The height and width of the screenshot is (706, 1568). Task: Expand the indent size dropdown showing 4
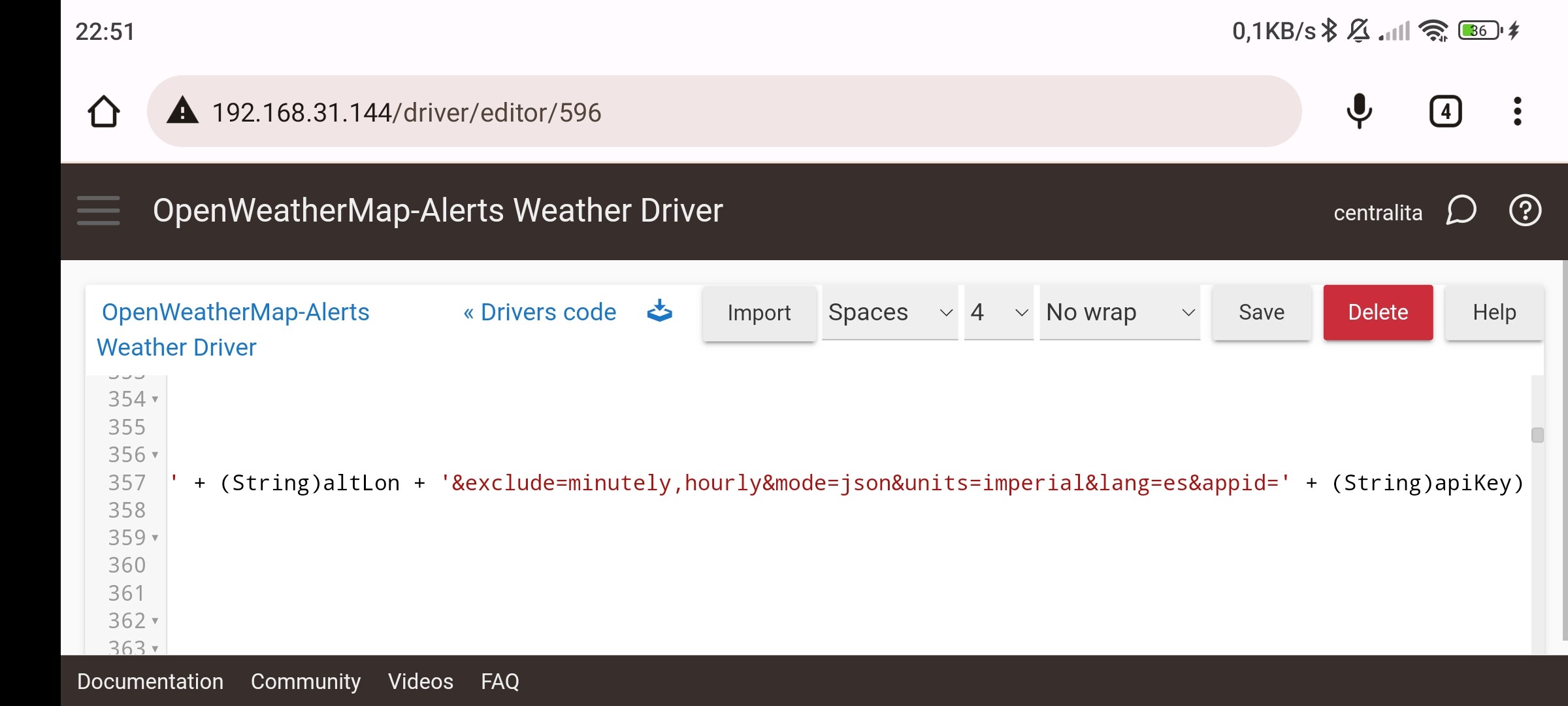(995, 312)
